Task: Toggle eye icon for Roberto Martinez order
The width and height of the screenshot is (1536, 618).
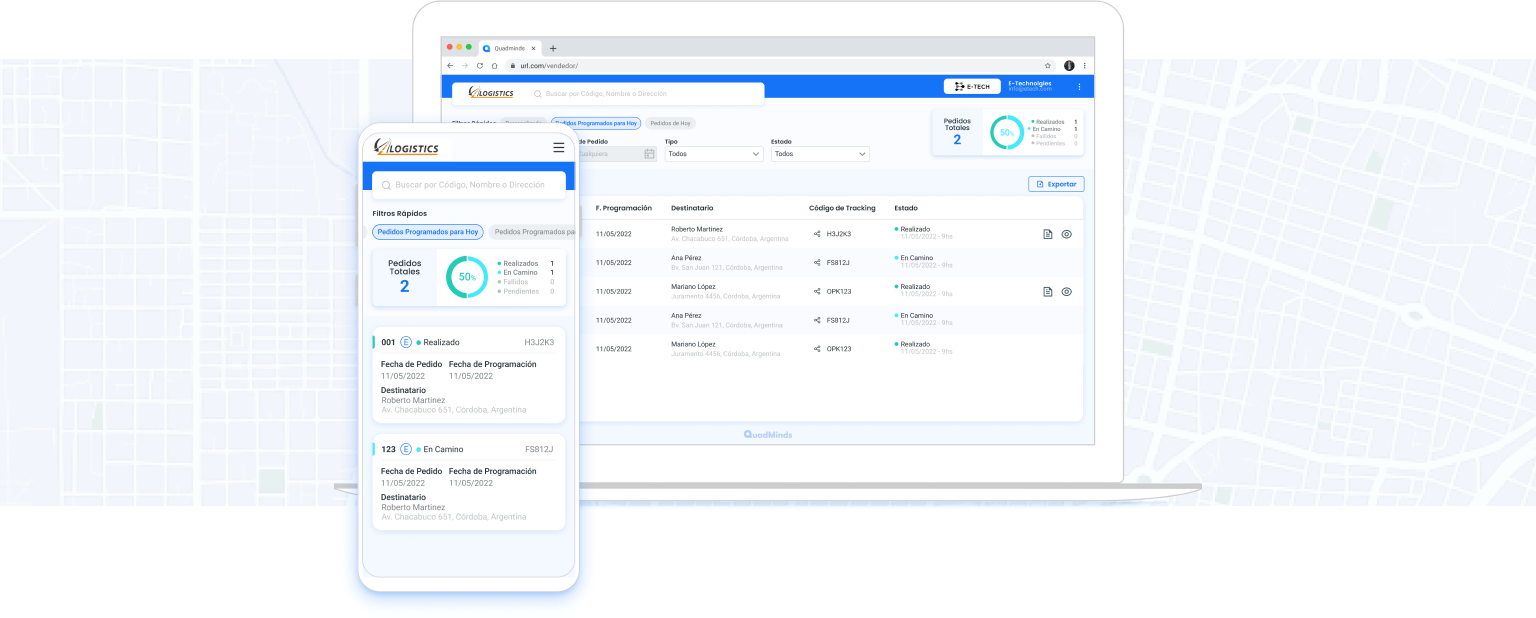Action: (1066, 234)
